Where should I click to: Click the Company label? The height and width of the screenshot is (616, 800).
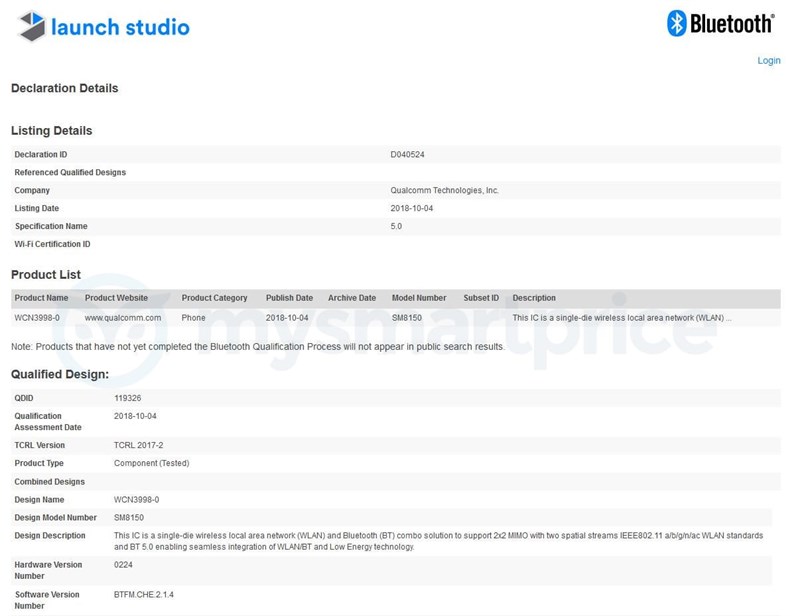tap(32, 190)
